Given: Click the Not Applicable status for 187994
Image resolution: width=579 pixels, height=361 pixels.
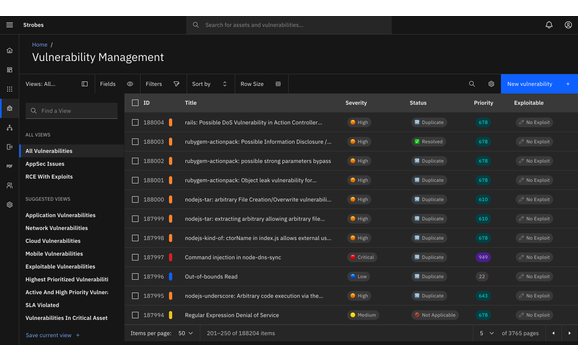Looking at the screenshot, I should (435, 315).
